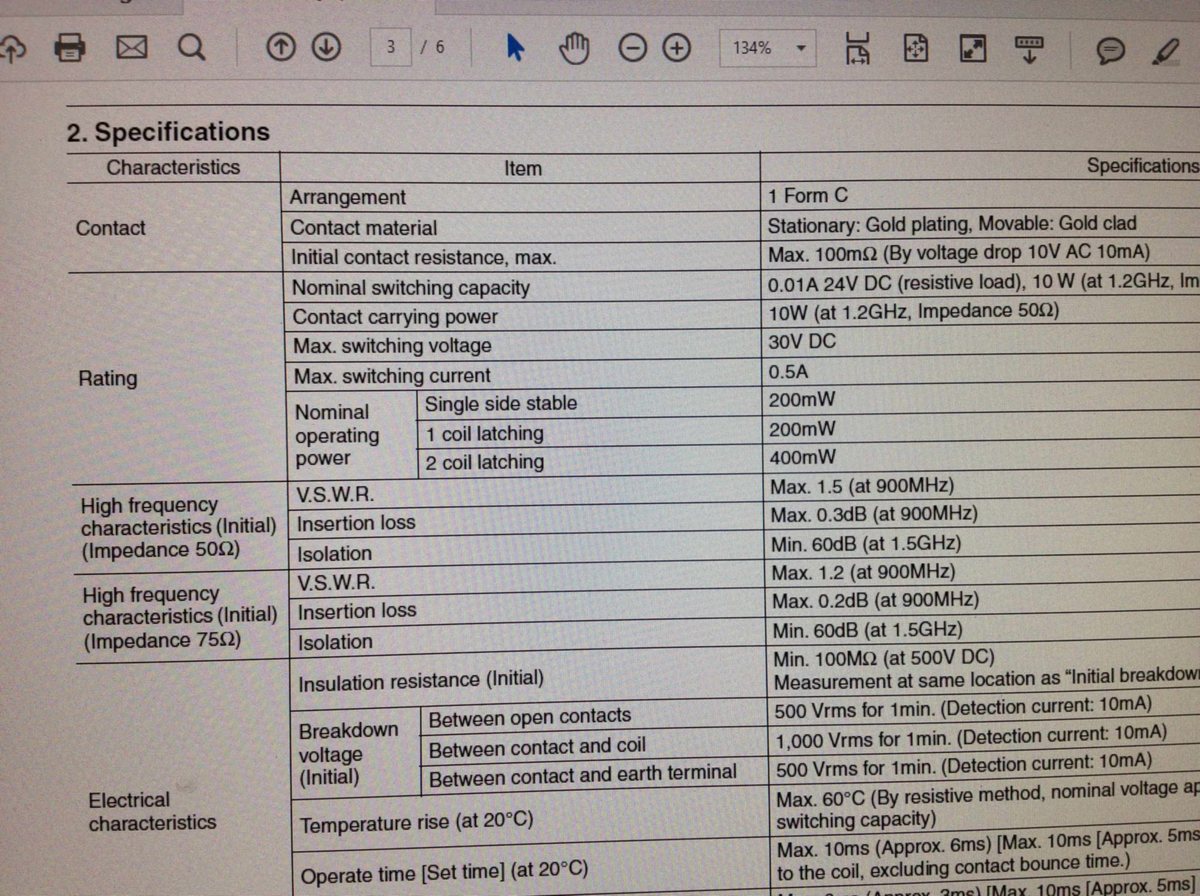Click the 'Contact carrying power' cell
This screenshot has width=1200, height=896.
tap(395, 316)
